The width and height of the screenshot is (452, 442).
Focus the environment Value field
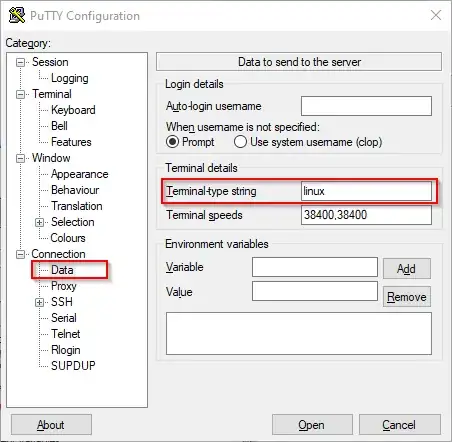[x=315, y=291]
